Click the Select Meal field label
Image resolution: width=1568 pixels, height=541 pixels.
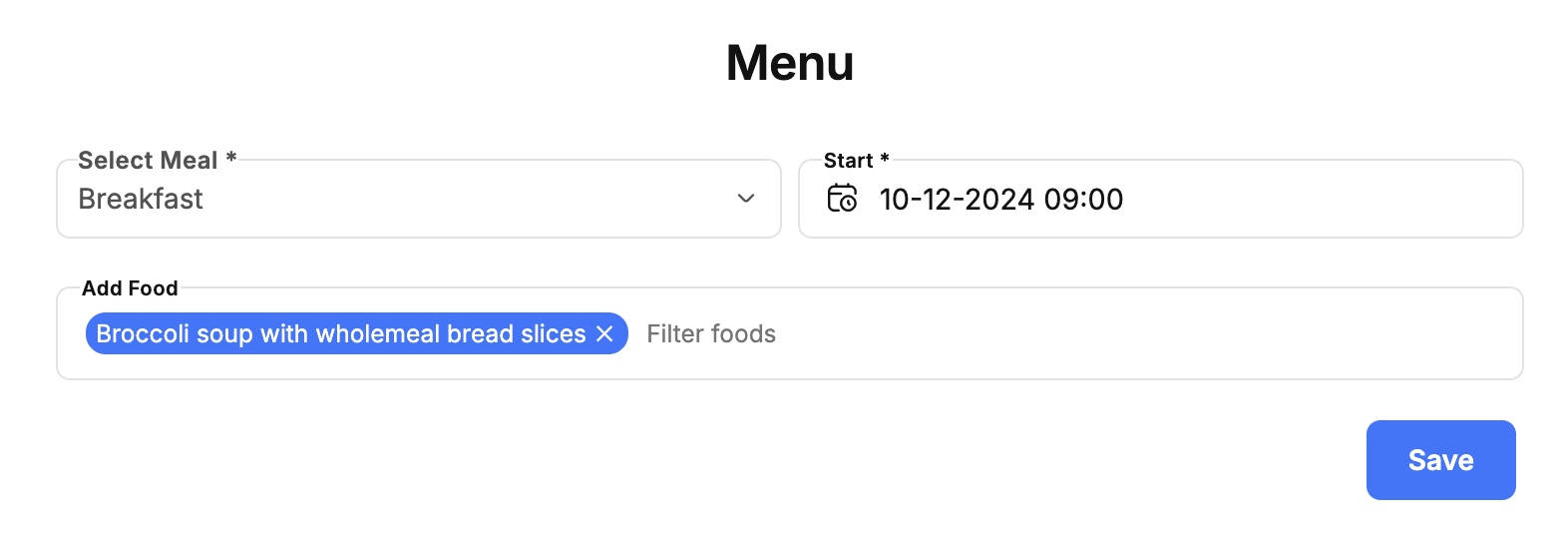pyautogui.click(x=148, y=161)
